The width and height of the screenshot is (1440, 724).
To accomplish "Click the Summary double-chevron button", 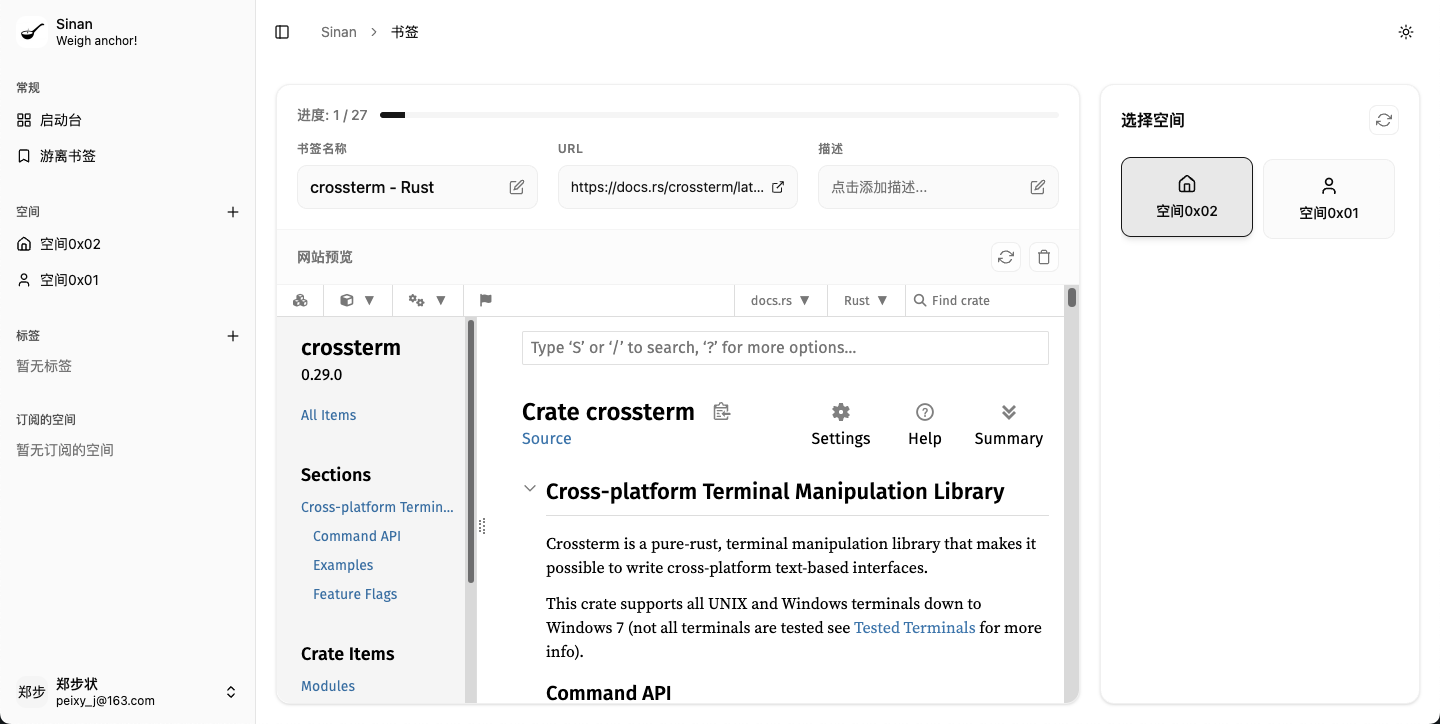I will point(1009,424).
